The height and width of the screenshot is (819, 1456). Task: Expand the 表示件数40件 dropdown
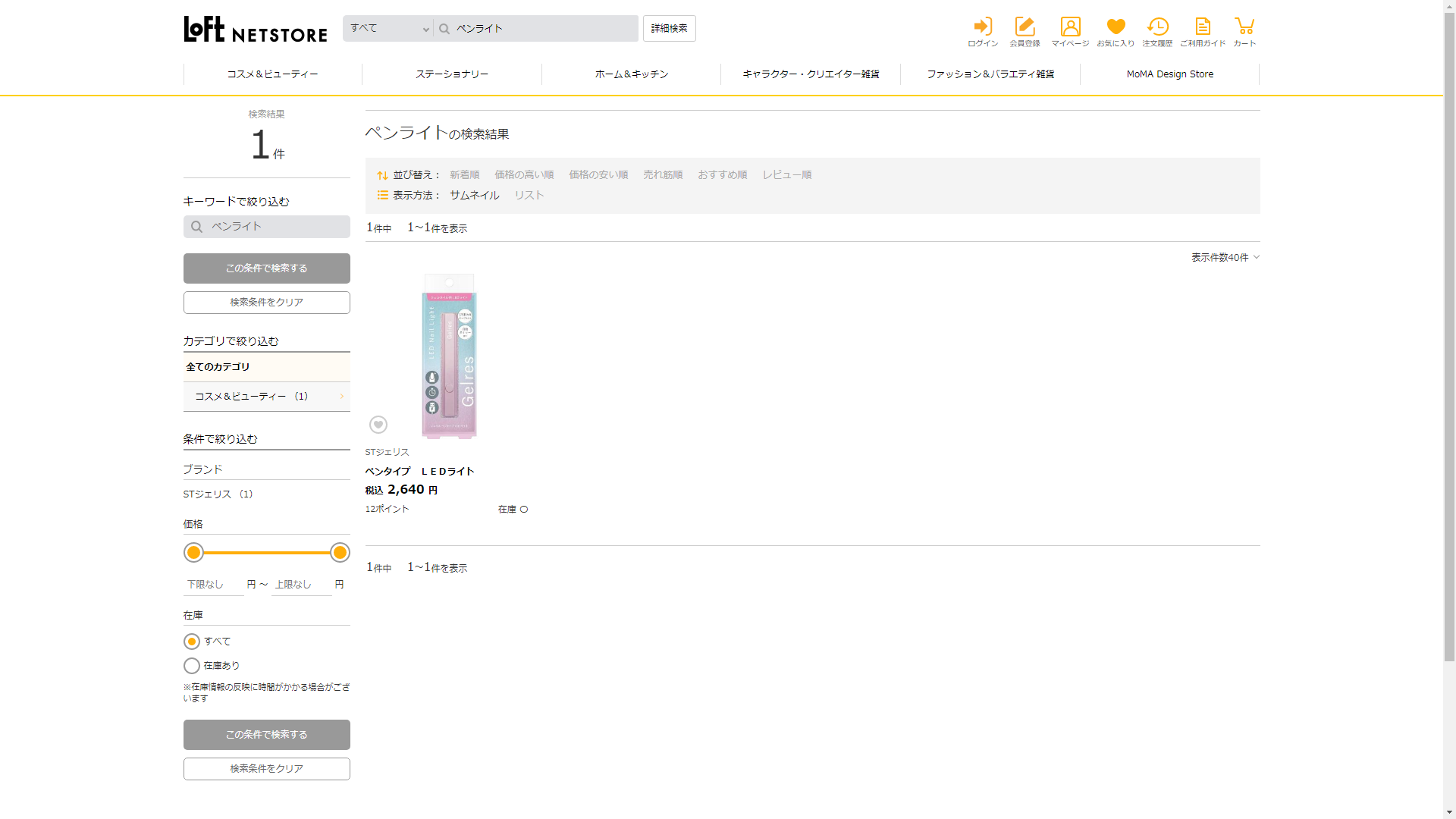coord(1225,258)
